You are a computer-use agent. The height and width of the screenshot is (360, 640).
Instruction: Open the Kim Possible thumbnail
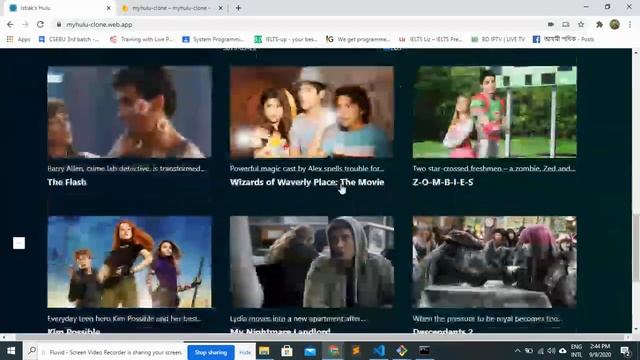pyautogui.click(x=129, y=262)
